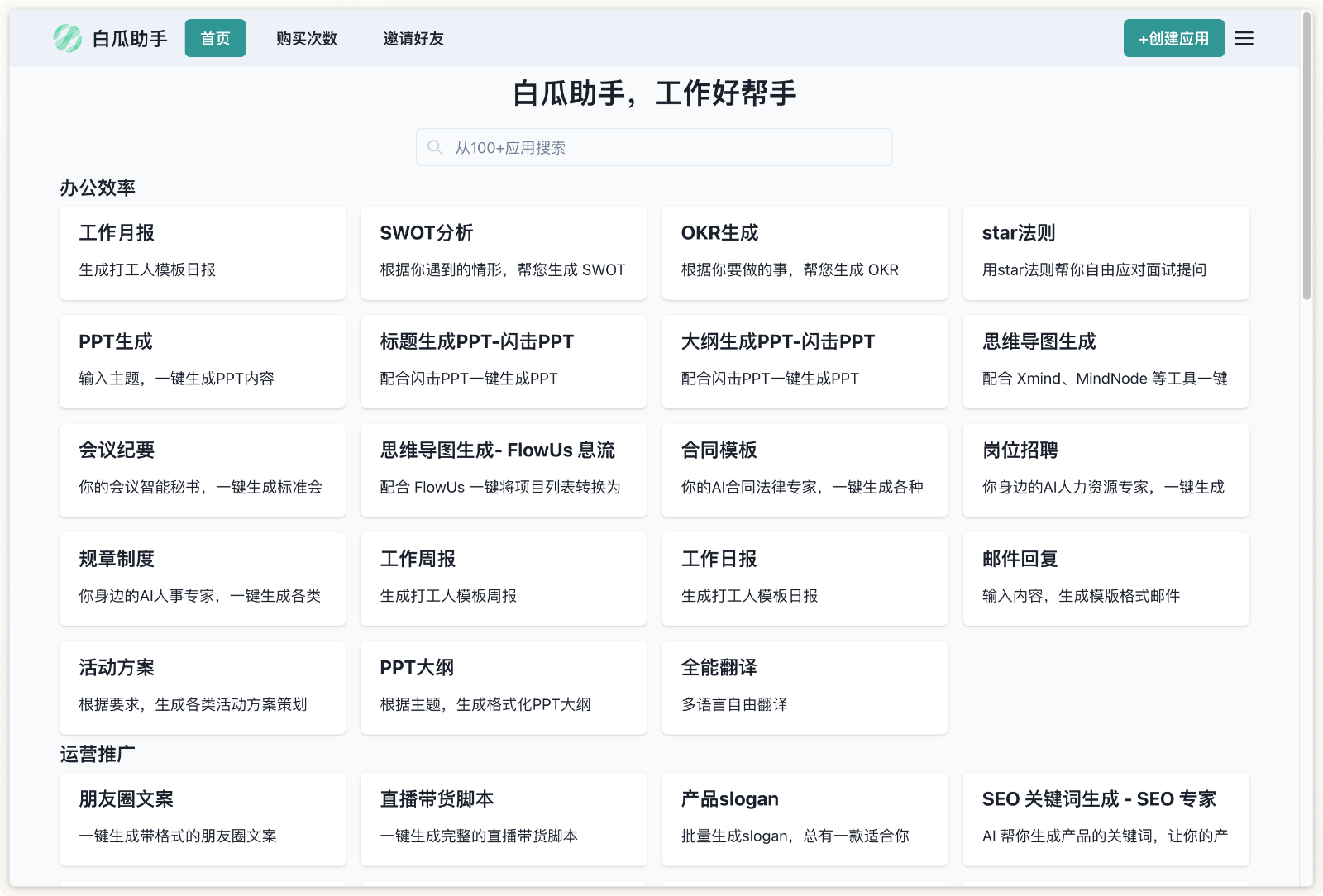Open the hamburger menu icon

click(x=1244, y=38)
